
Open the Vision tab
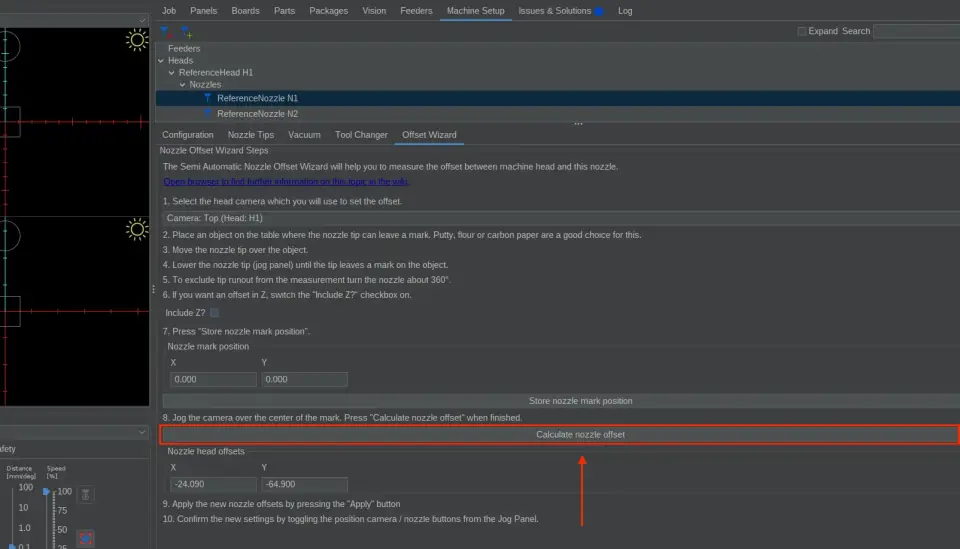[374, 11]
